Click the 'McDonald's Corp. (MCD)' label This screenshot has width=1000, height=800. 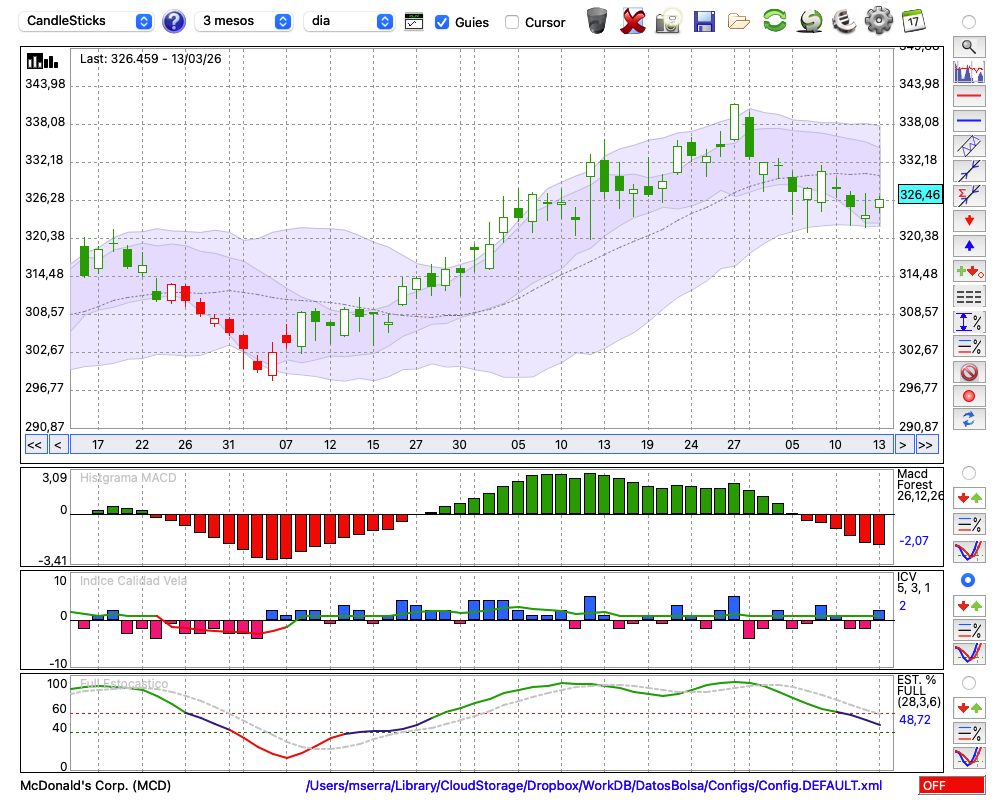[96, 785]
